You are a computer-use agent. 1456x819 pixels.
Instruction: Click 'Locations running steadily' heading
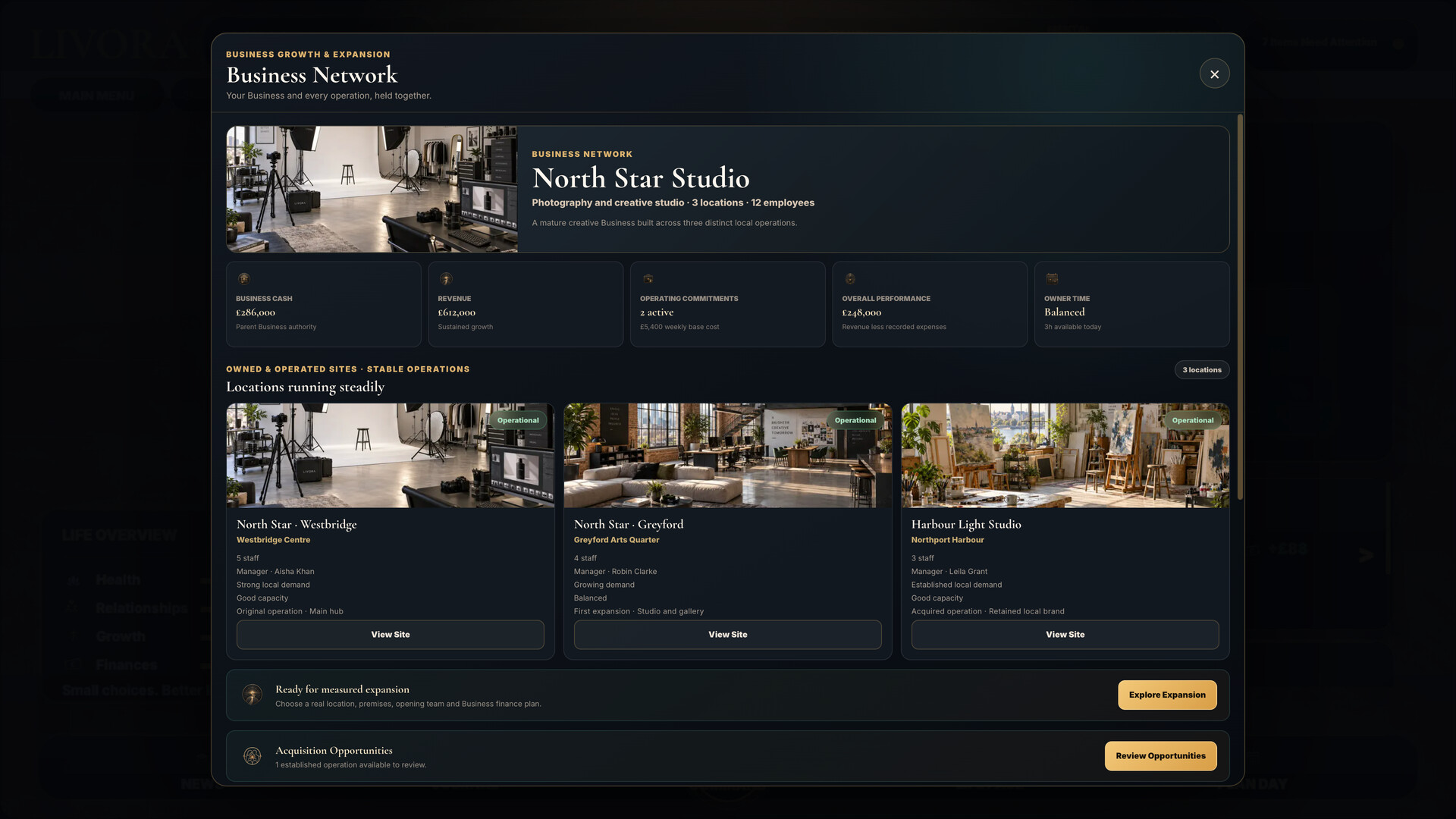pyautogui.click(x=305, y=387)
